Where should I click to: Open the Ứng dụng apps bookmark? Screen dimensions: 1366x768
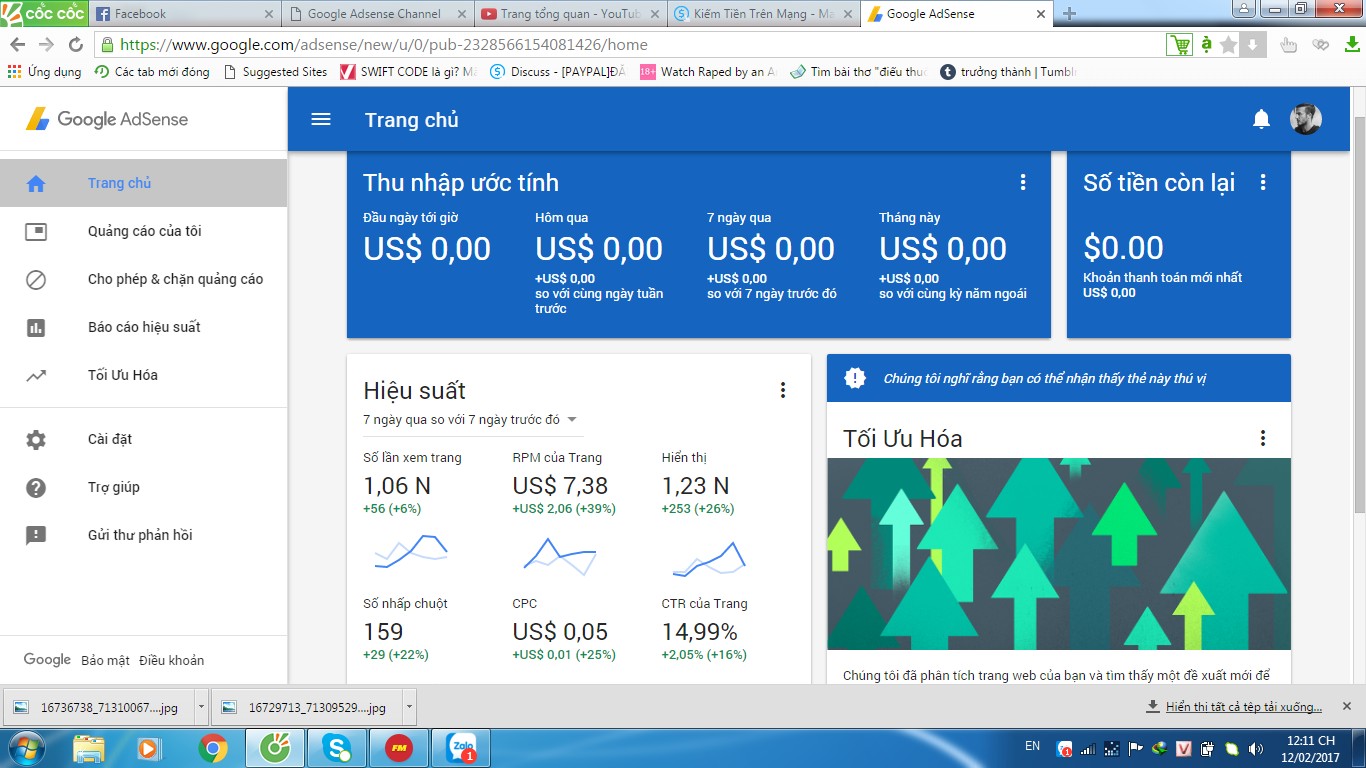click(44, 72)
